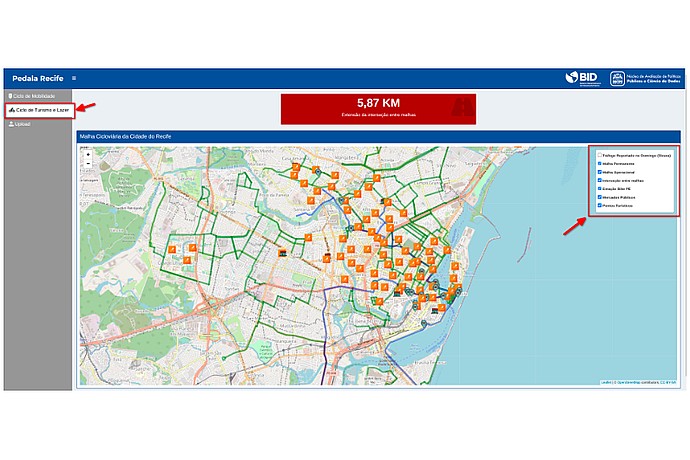690x460 pixels.
Task: Select Ciclo de Turismo e Lazer menu item
Action: point(40,110)
